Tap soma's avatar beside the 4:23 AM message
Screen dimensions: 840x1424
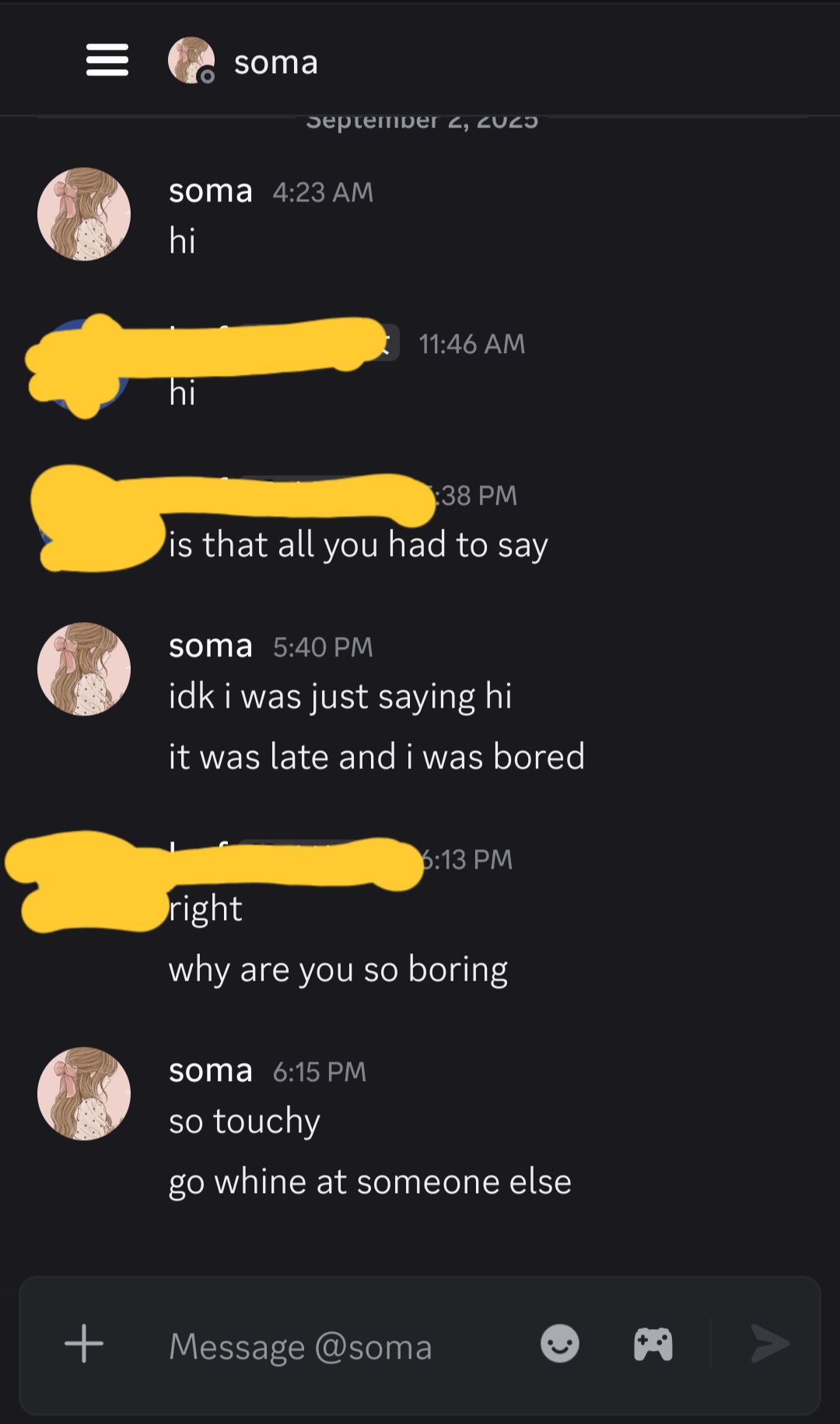pos(84,214)
